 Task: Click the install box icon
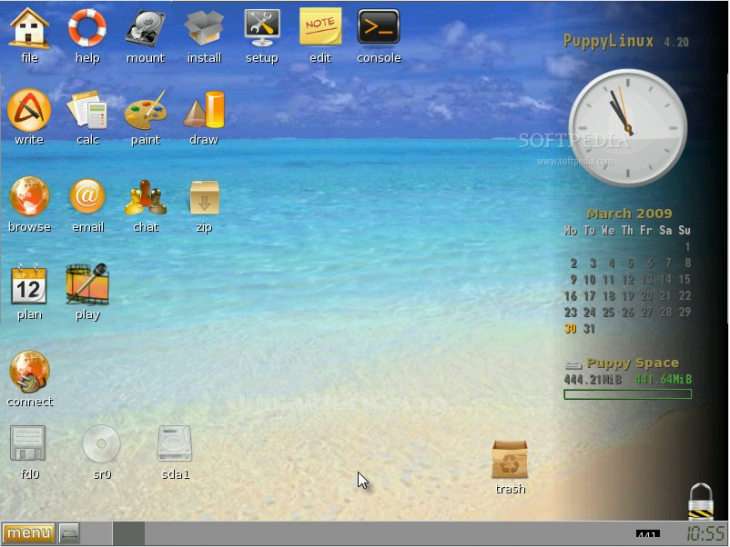coord(204,28)
